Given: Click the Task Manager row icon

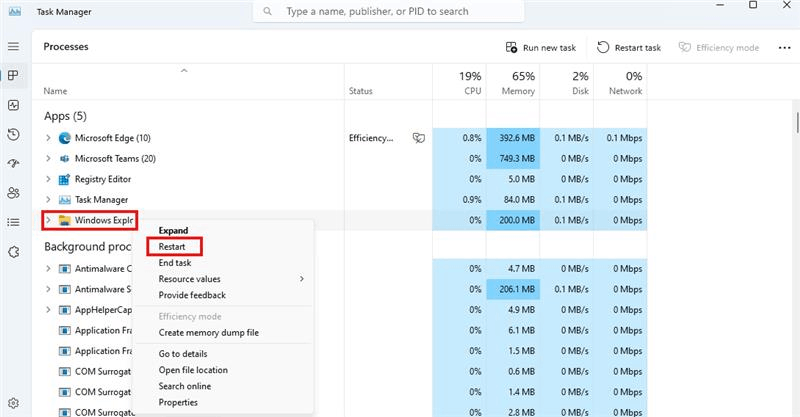Looking at the screenshot, I should pos(64,200).
